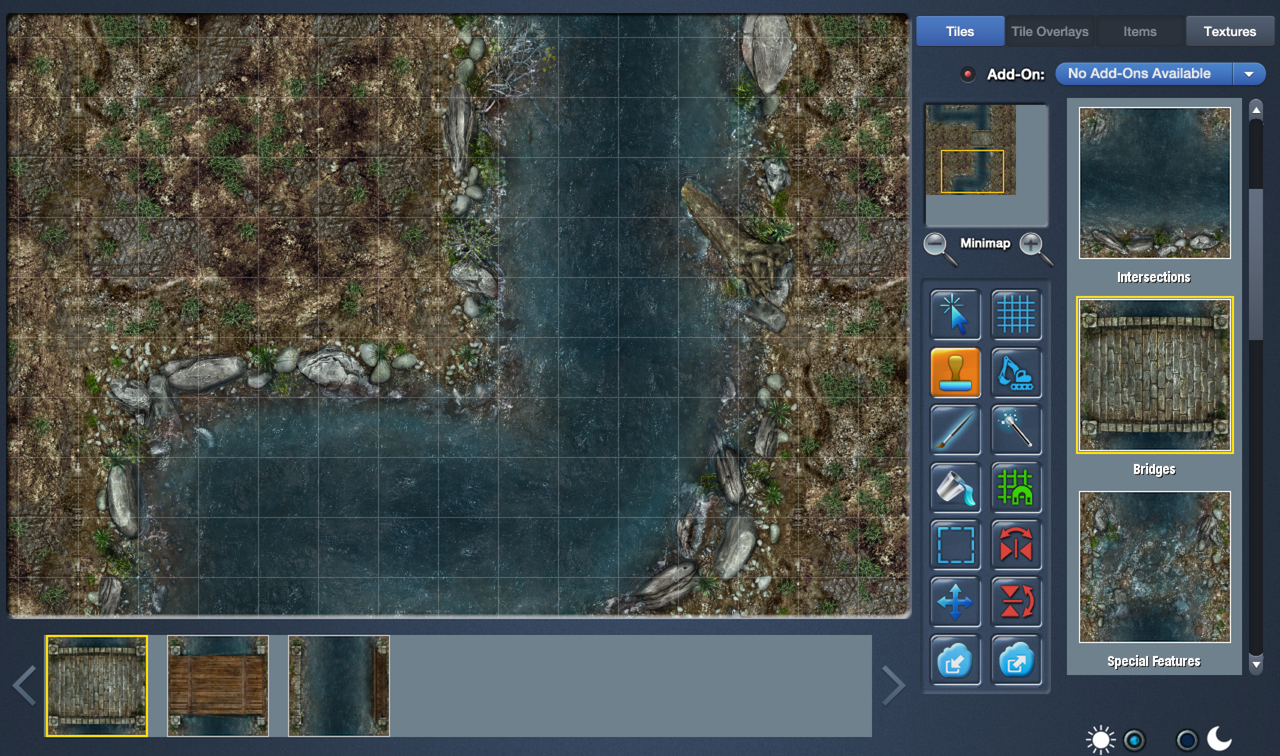Click the Add-On dropdown arrow button
This screenshot has height=756, width=1280.
[x=1249, y=74]
